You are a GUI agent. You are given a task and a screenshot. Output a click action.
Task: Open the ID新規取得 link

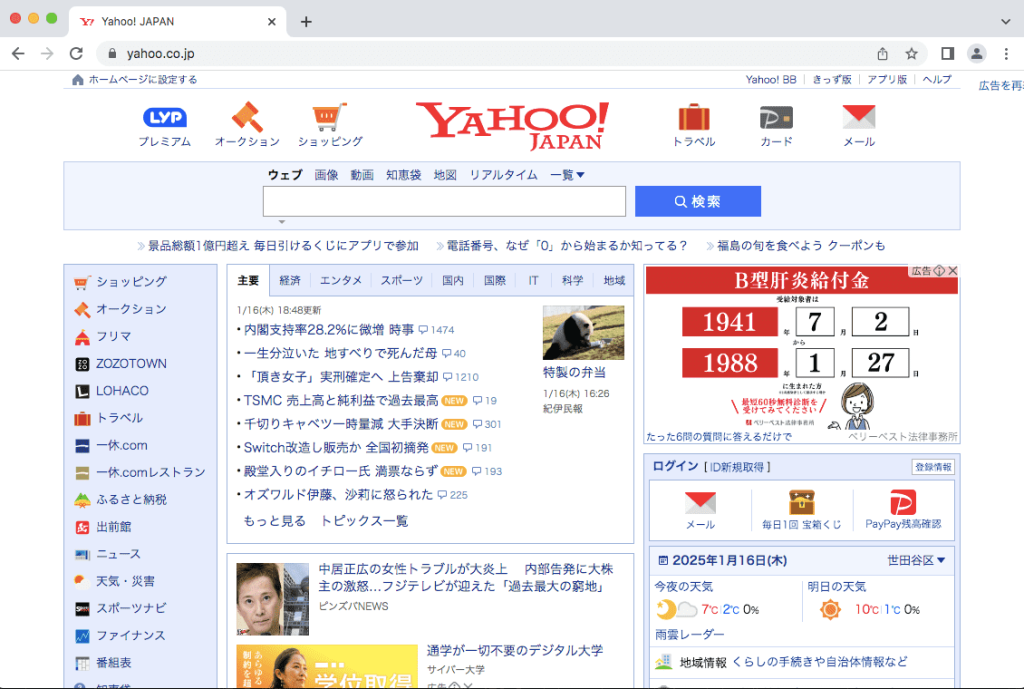(x=737, y=467)
